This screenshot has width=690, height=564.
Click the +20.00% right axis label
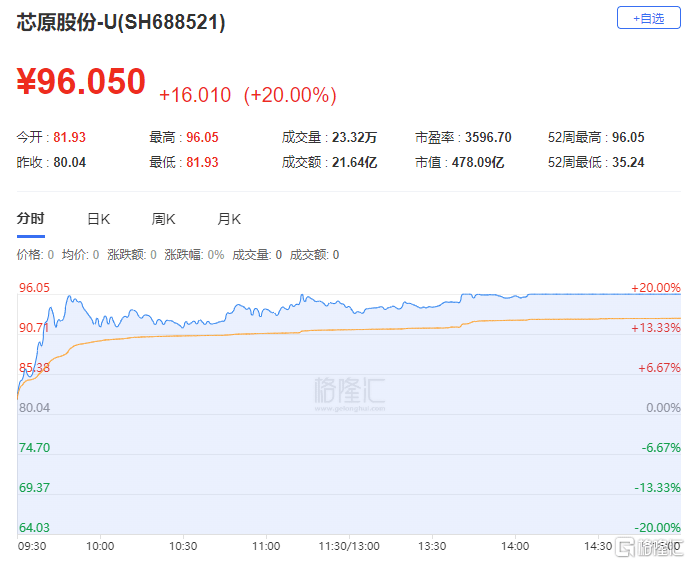point(656,288)
